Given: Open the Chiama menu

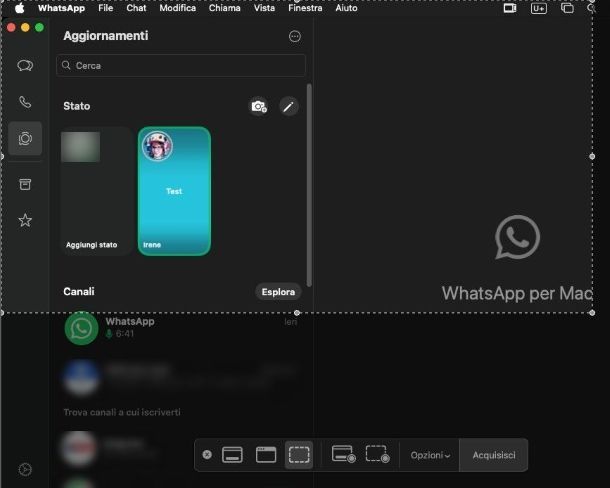Looking at the screenshot, I should pos(224,8).
